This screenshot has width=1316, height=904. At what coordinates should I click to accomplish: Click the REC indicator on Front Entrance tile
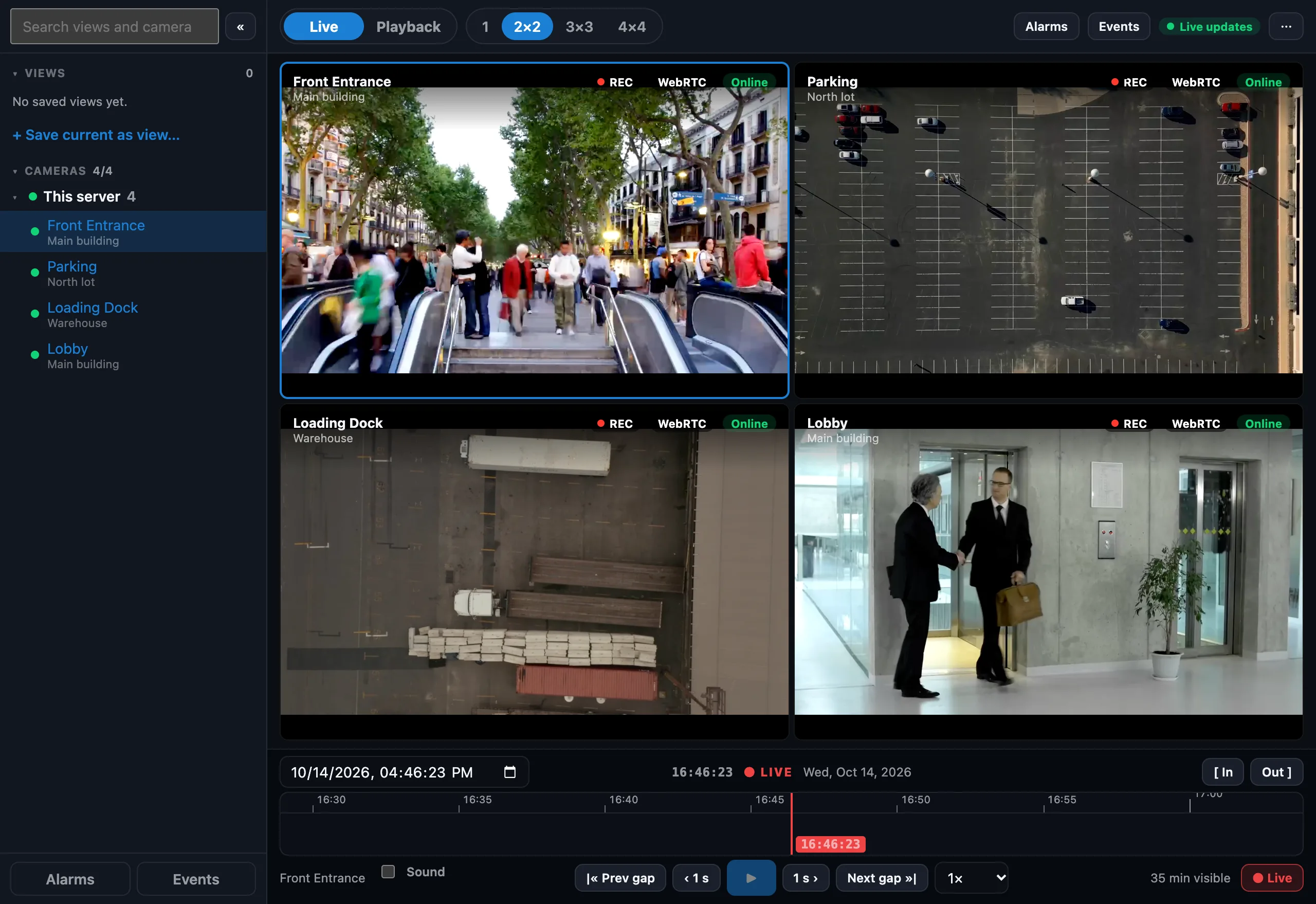[615, 82]
